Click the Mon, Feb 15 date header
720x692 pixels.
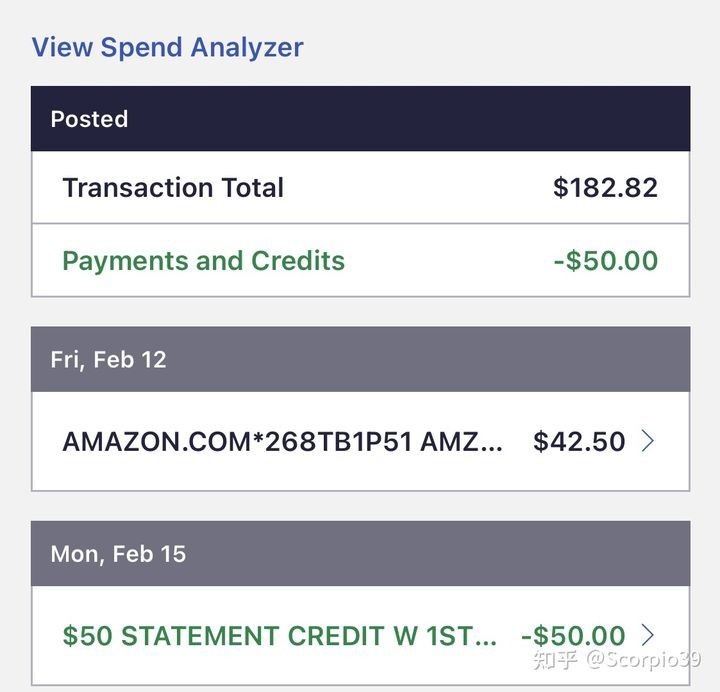coord(118,554)
